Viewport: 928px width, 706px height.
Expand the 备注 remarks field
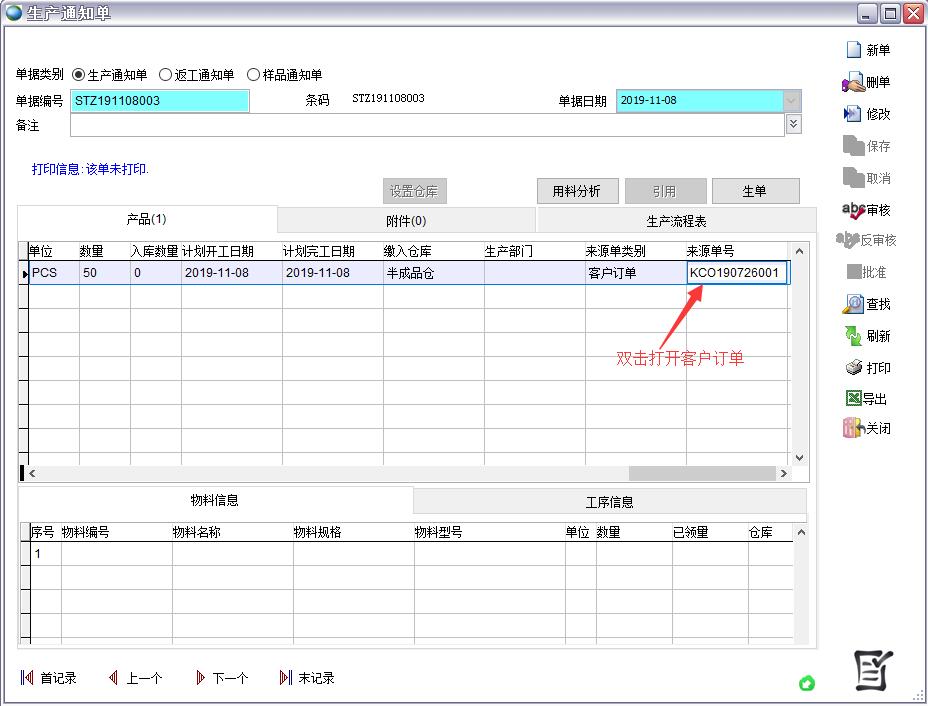point(794,124)
